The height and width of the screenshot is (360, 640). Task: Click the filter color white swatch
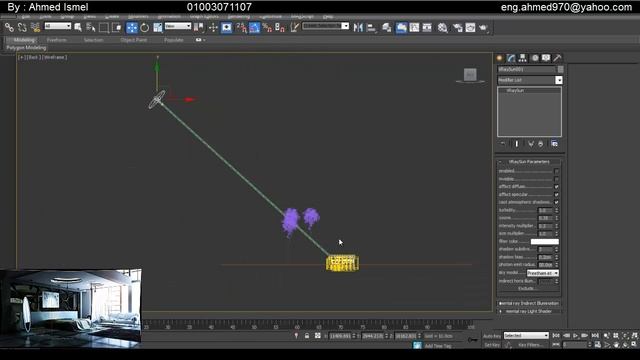[x=544, y=241]
